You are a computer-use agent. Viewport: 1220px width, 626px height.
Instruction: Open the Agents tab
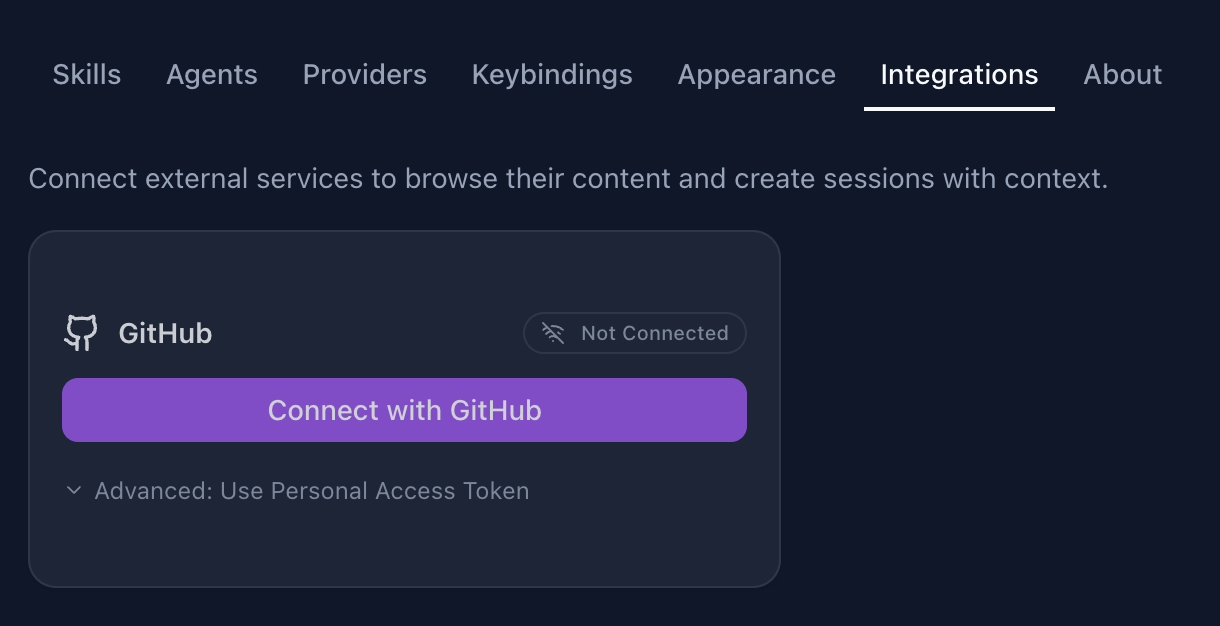pyautogui.click(x=211, y=74)
